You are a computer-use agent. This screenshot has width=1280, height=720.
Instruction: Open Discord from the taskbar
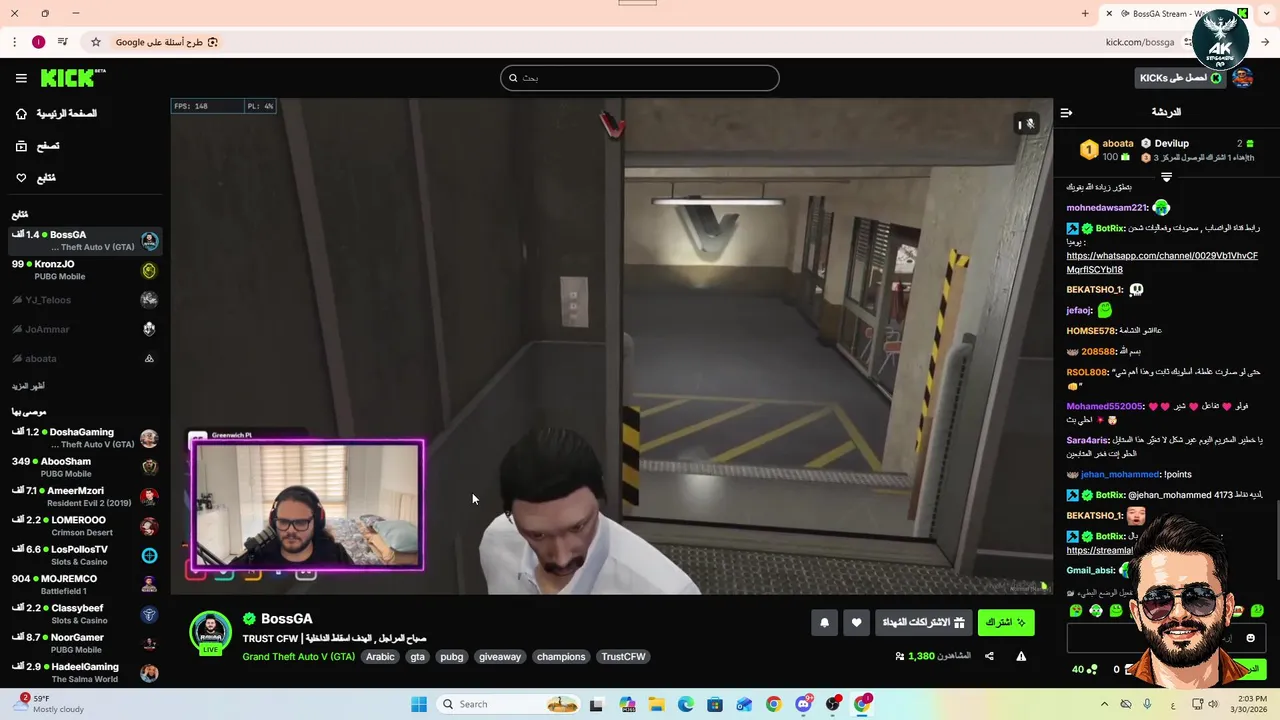(803, 704)
